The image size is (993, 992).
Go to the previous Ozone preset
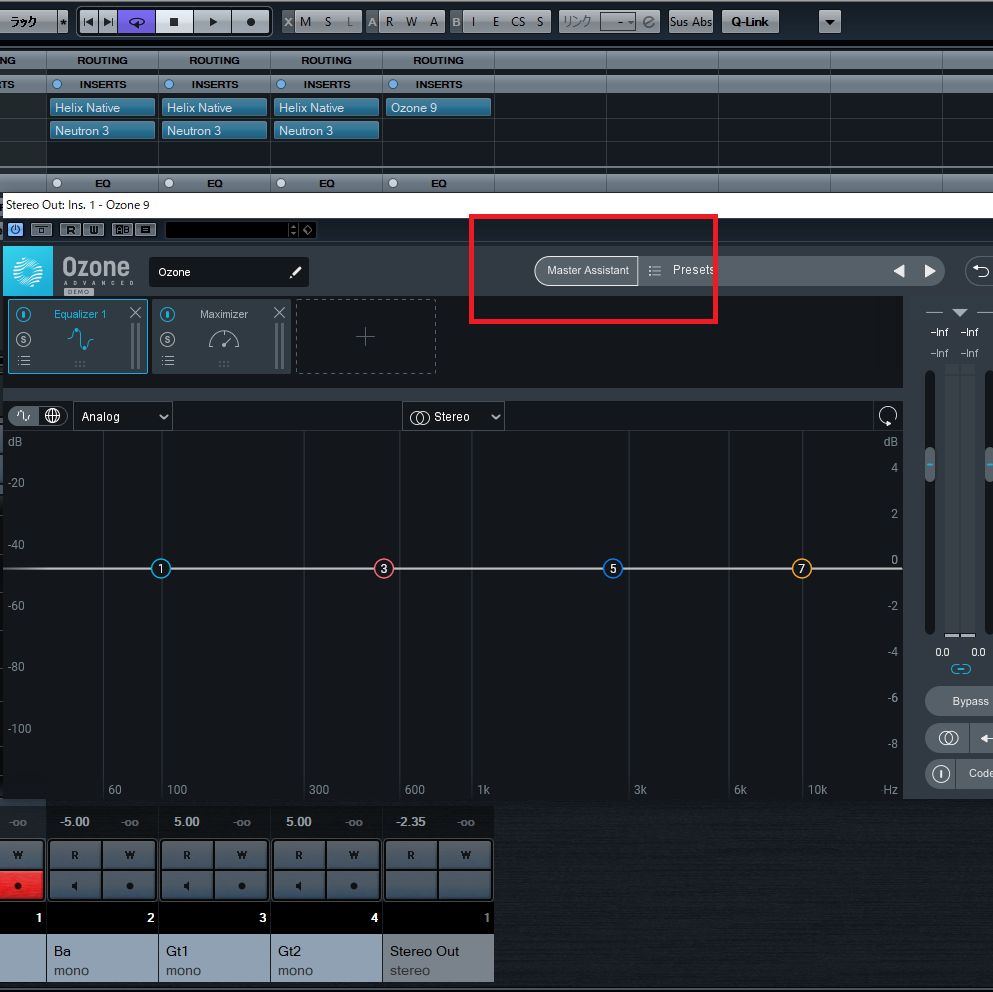click(x=899, y=271)
